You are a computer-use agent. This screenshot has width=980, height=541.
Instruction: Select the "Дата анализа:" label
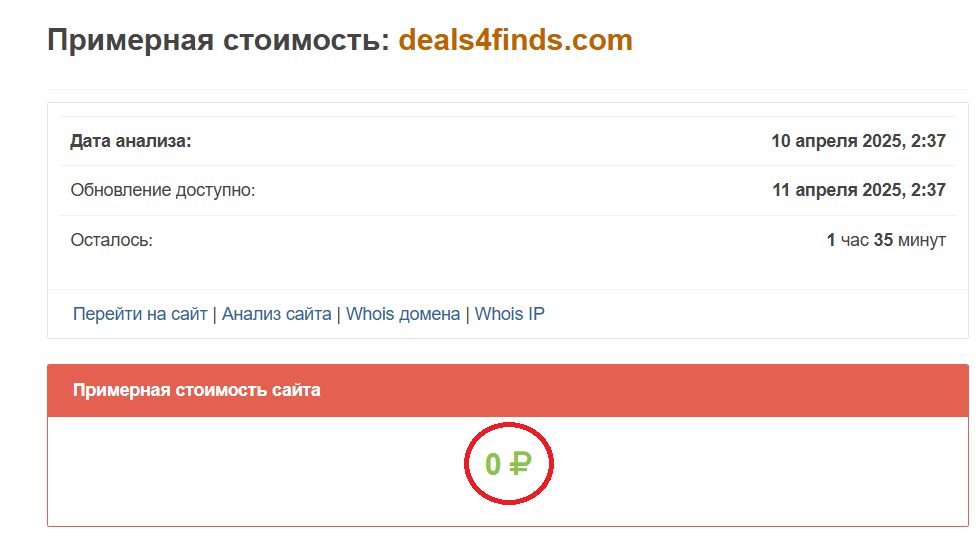tap(130, 141)
